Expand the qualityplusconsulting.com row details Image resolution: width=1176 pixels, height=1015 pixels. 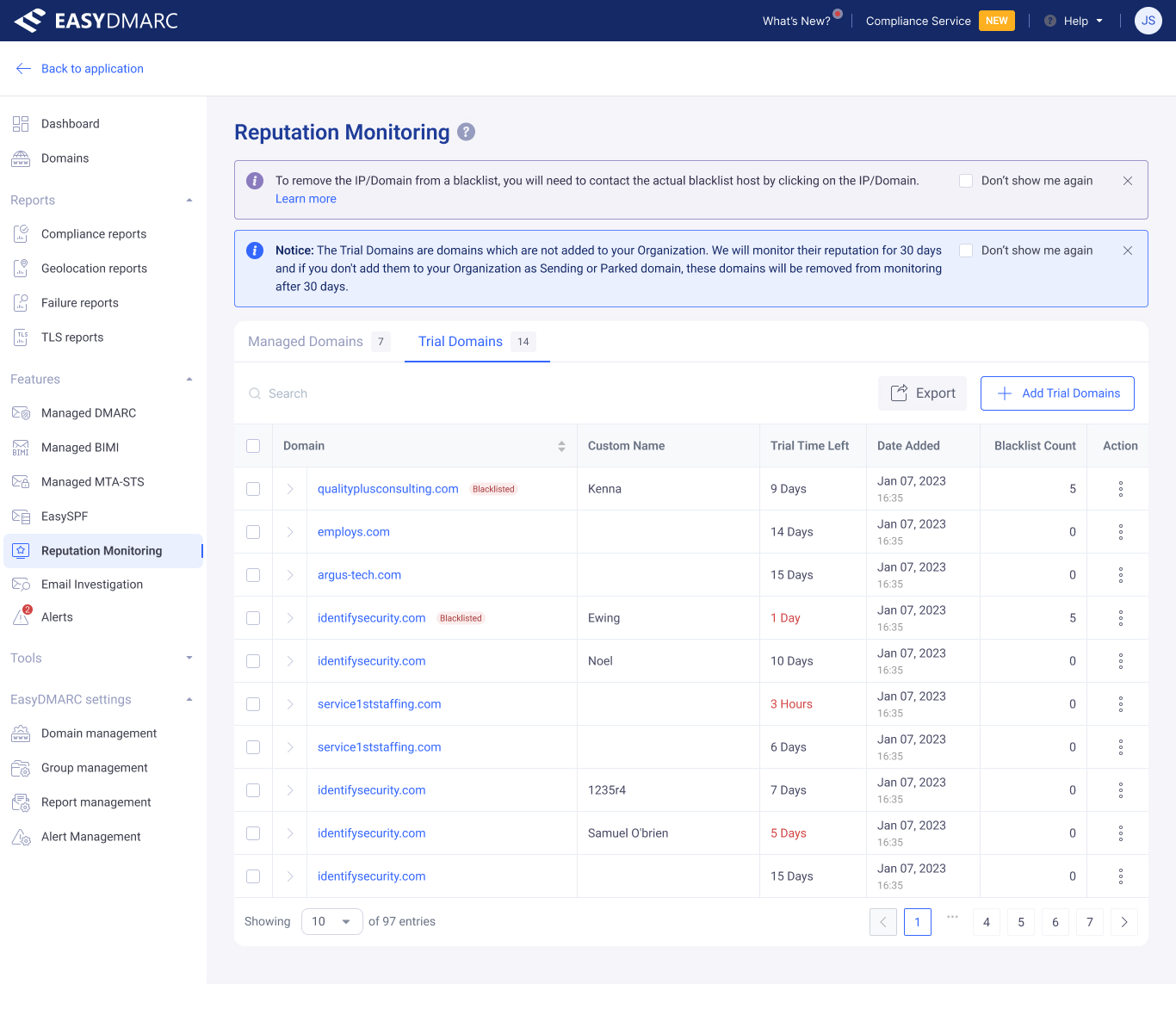pos(290,489)
